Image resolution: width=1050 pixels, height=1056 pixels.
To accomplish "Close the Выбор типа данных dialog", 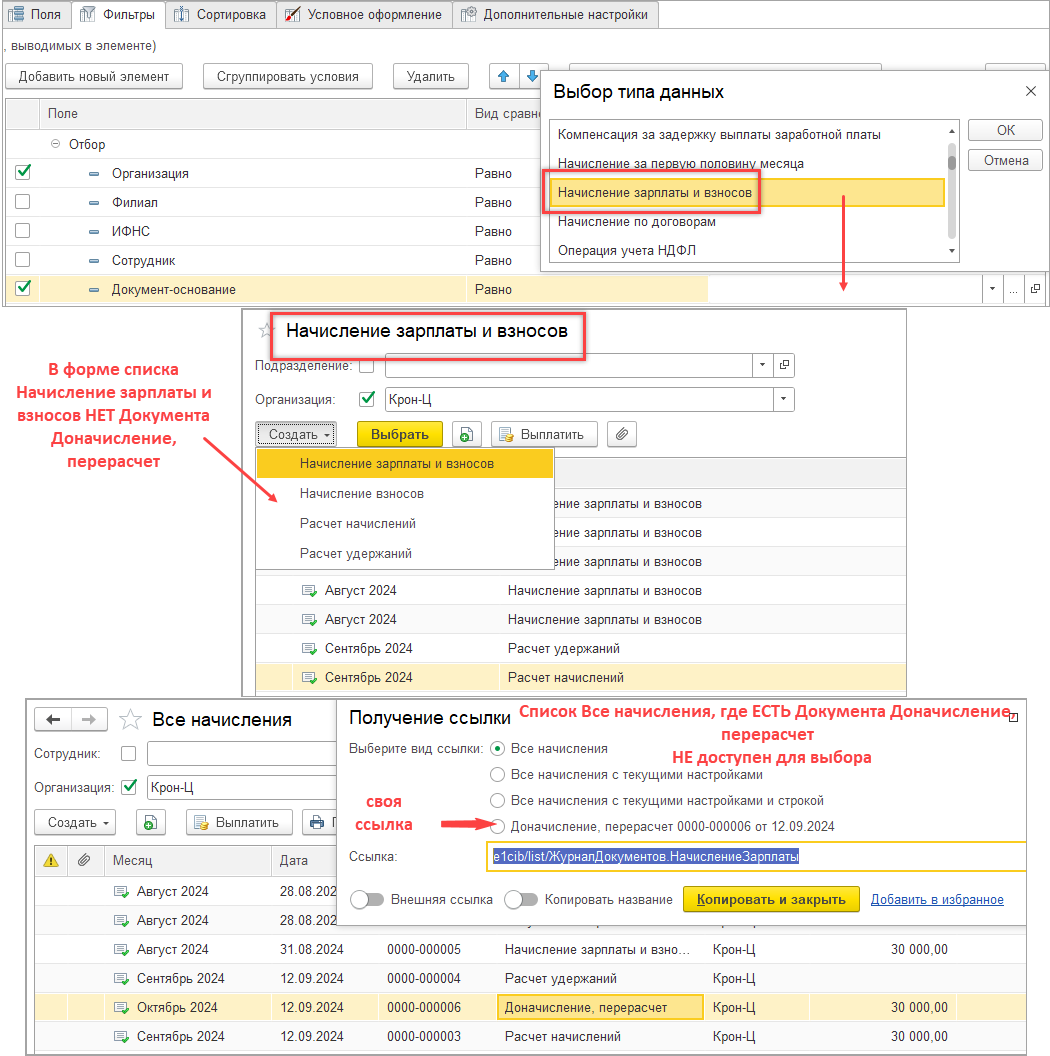I will (1030, 91).
